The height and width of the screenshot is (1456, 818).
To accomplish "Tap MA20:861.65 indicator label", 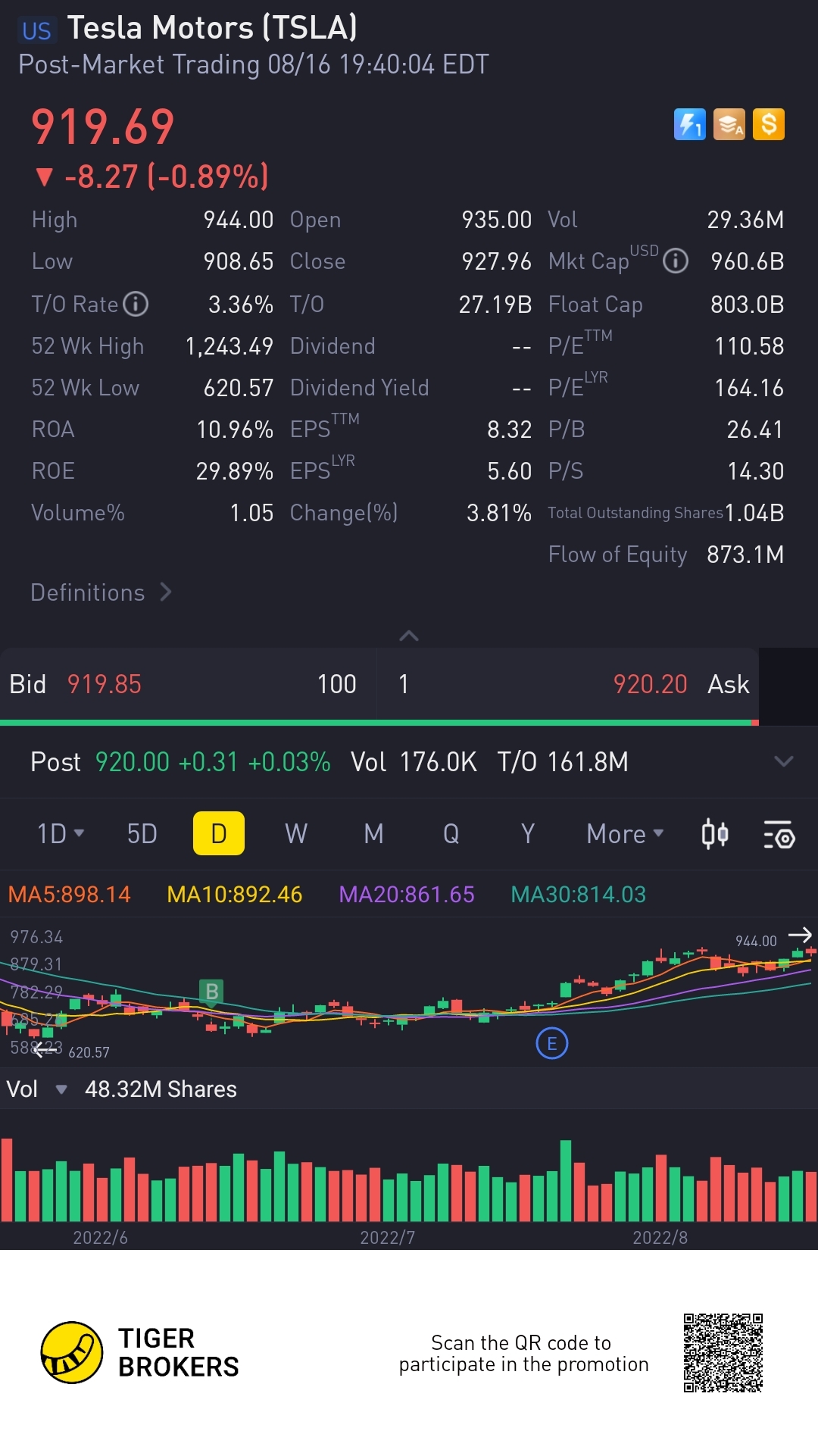I will [x=407, y=895].
